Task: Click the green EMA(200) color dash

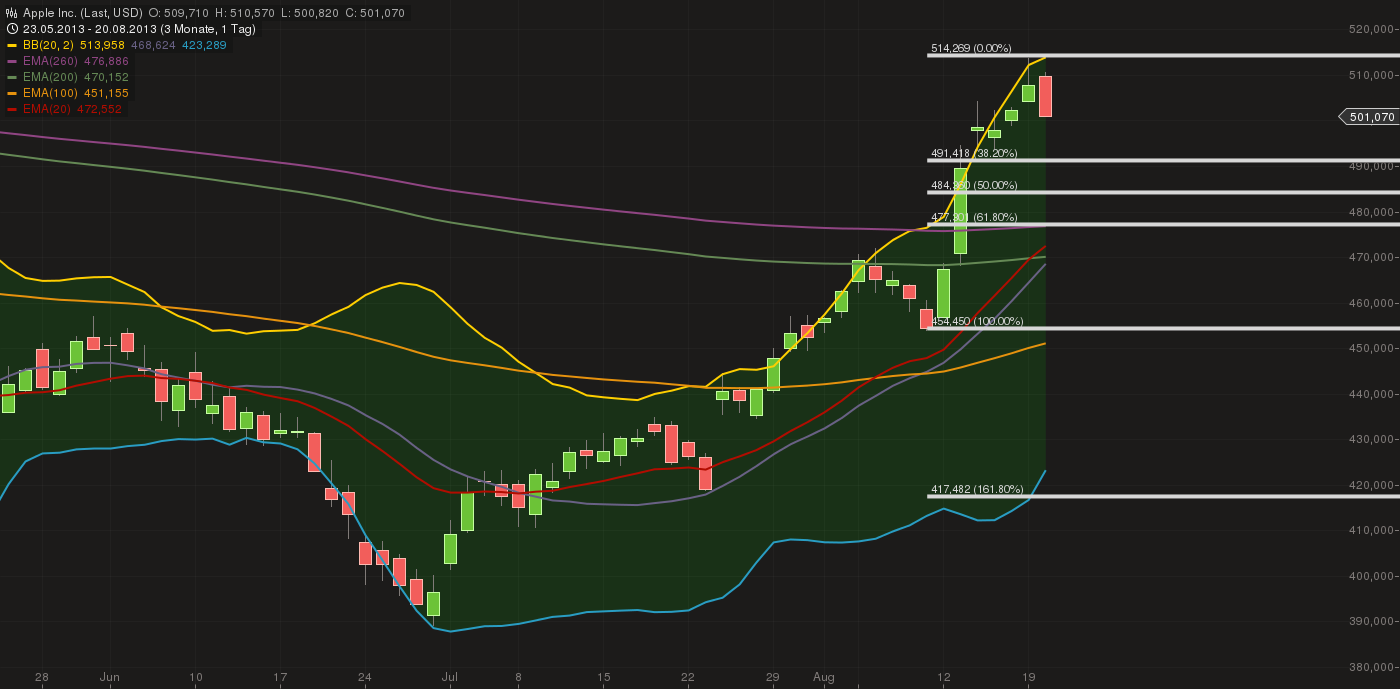Action: click(11, 77)
